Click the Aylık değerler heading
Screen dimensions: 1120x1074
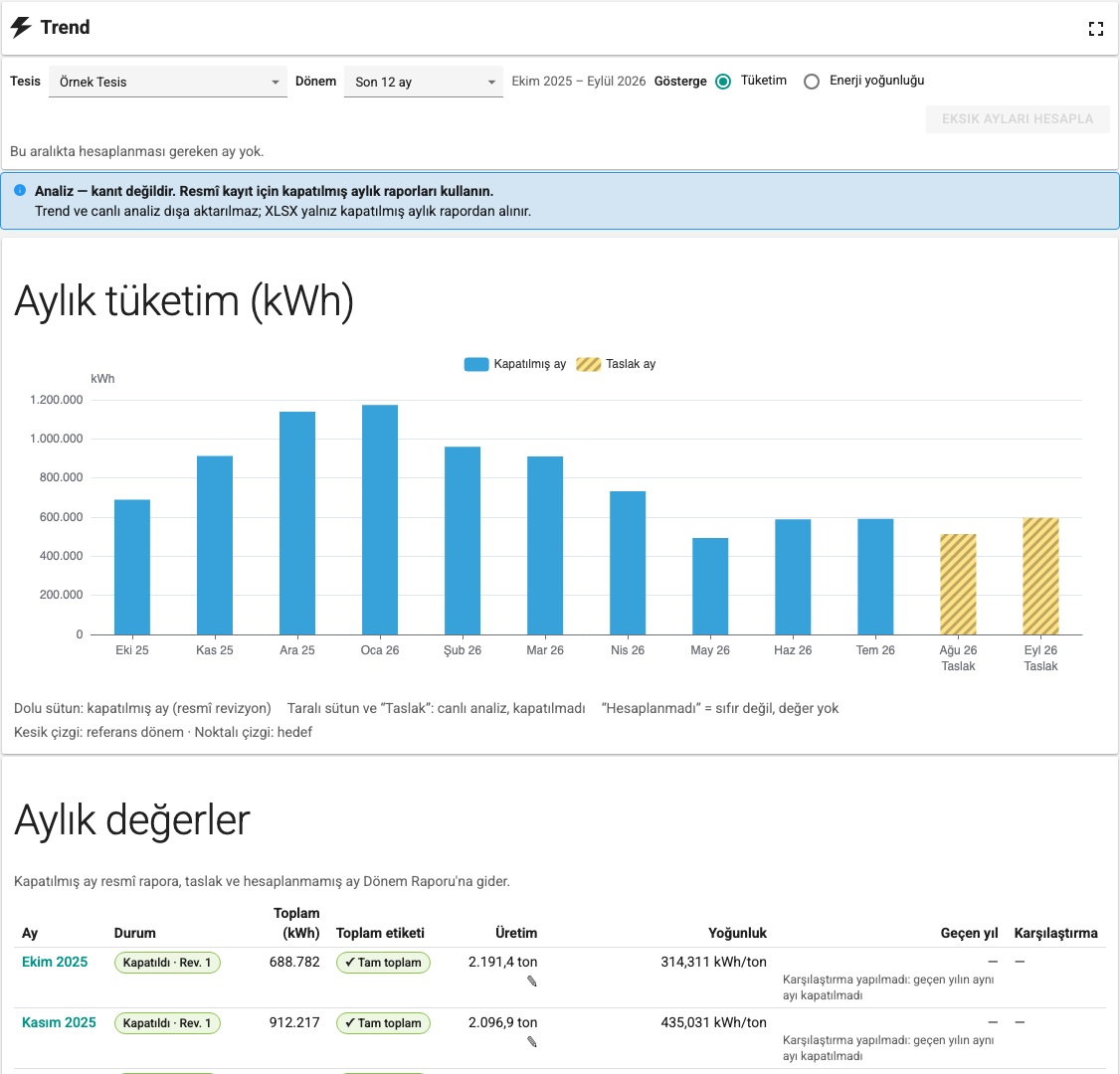[x=132, y=819]
